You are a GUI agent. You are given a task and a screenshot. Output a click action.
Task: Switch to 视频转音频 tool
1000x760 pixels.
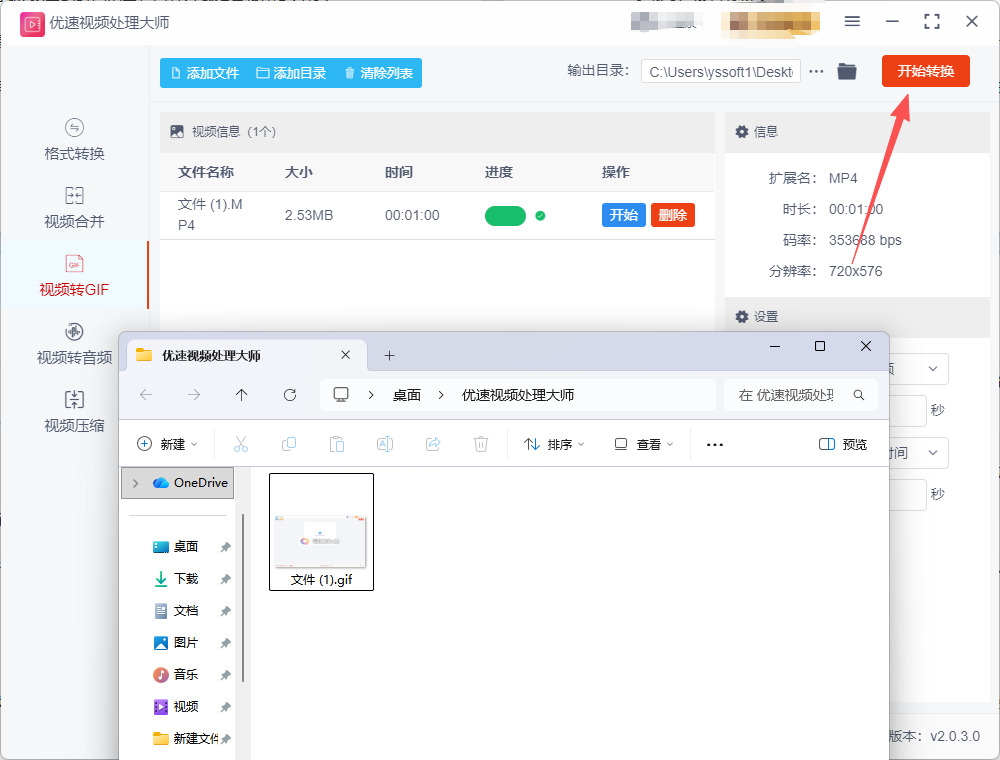[x=74, y=344]
